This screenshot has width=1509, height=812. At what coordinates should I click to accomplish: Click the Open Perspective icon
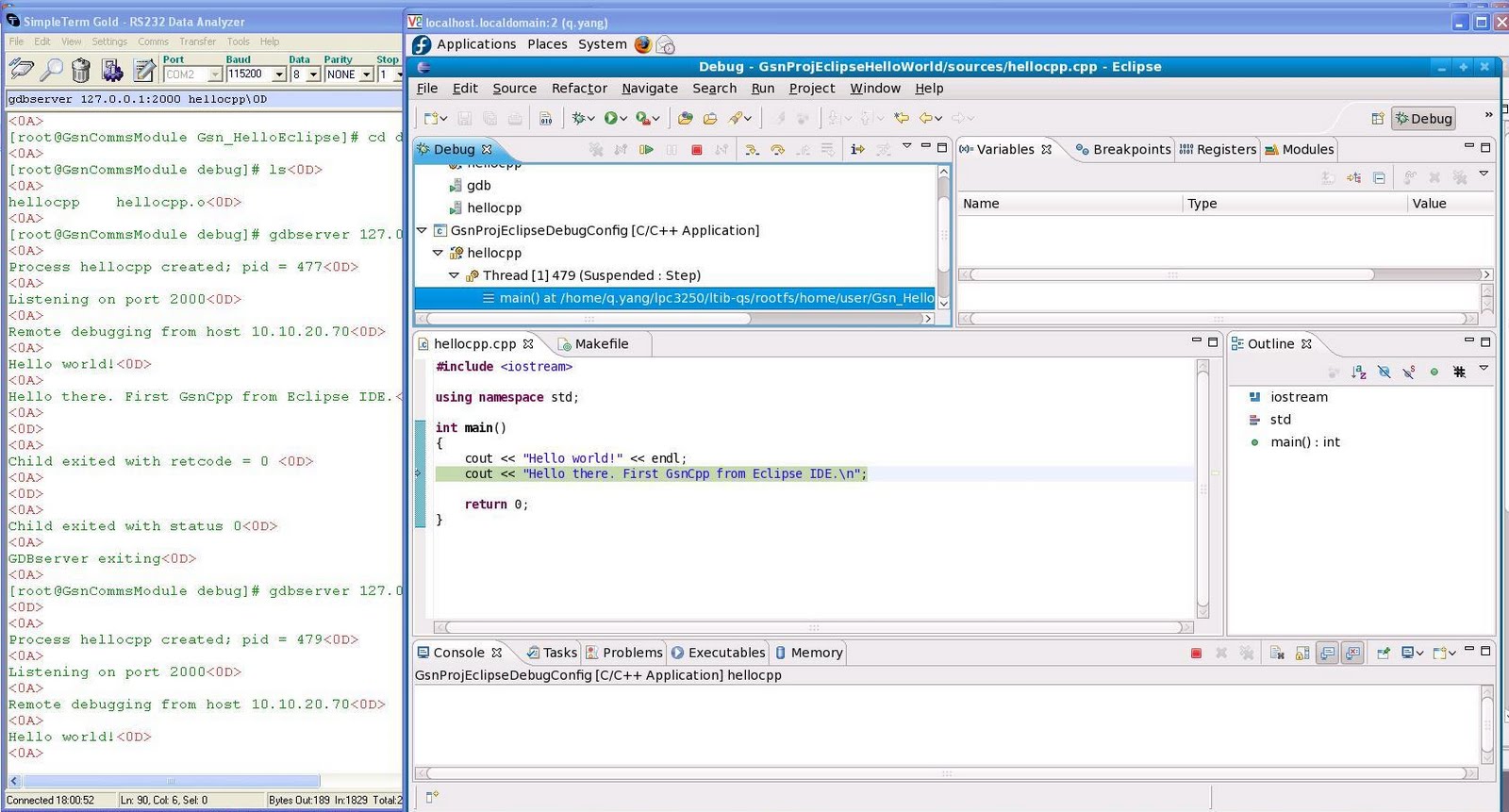(x=1377, y=119)
